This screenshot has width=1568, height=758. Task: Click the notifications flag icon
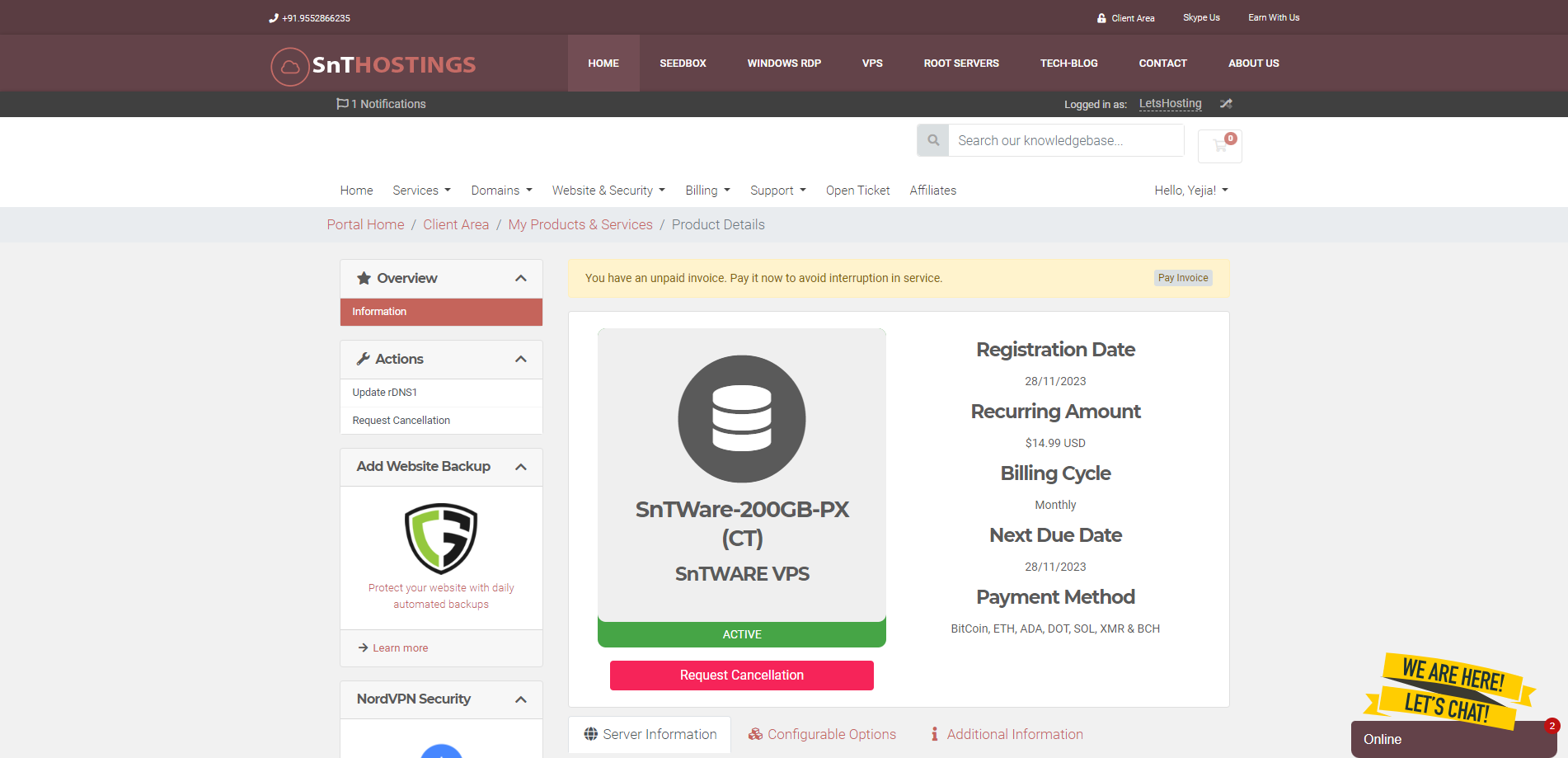click(x=342, y=104)
